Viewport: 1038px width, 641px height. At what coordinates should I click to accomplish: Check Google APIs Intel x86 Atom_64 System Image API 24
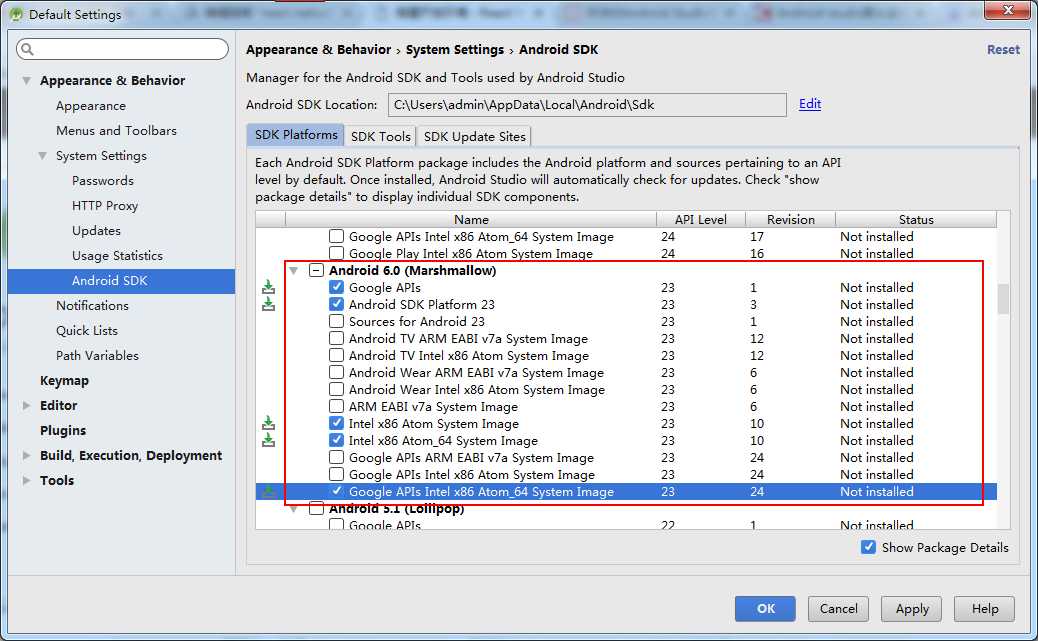(336, 236)
